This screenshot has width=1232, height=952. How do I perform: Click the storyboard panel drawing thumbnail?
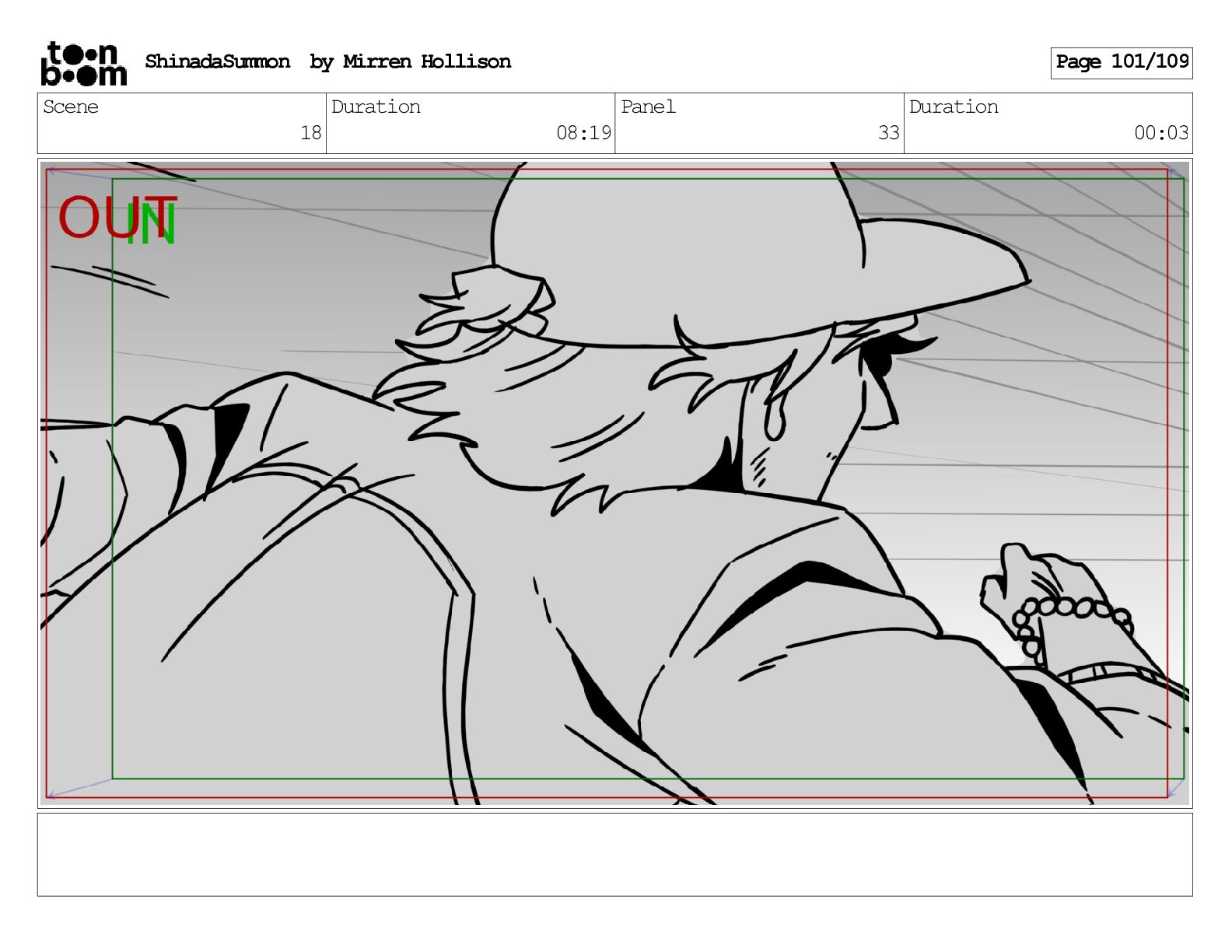(614, 483)
